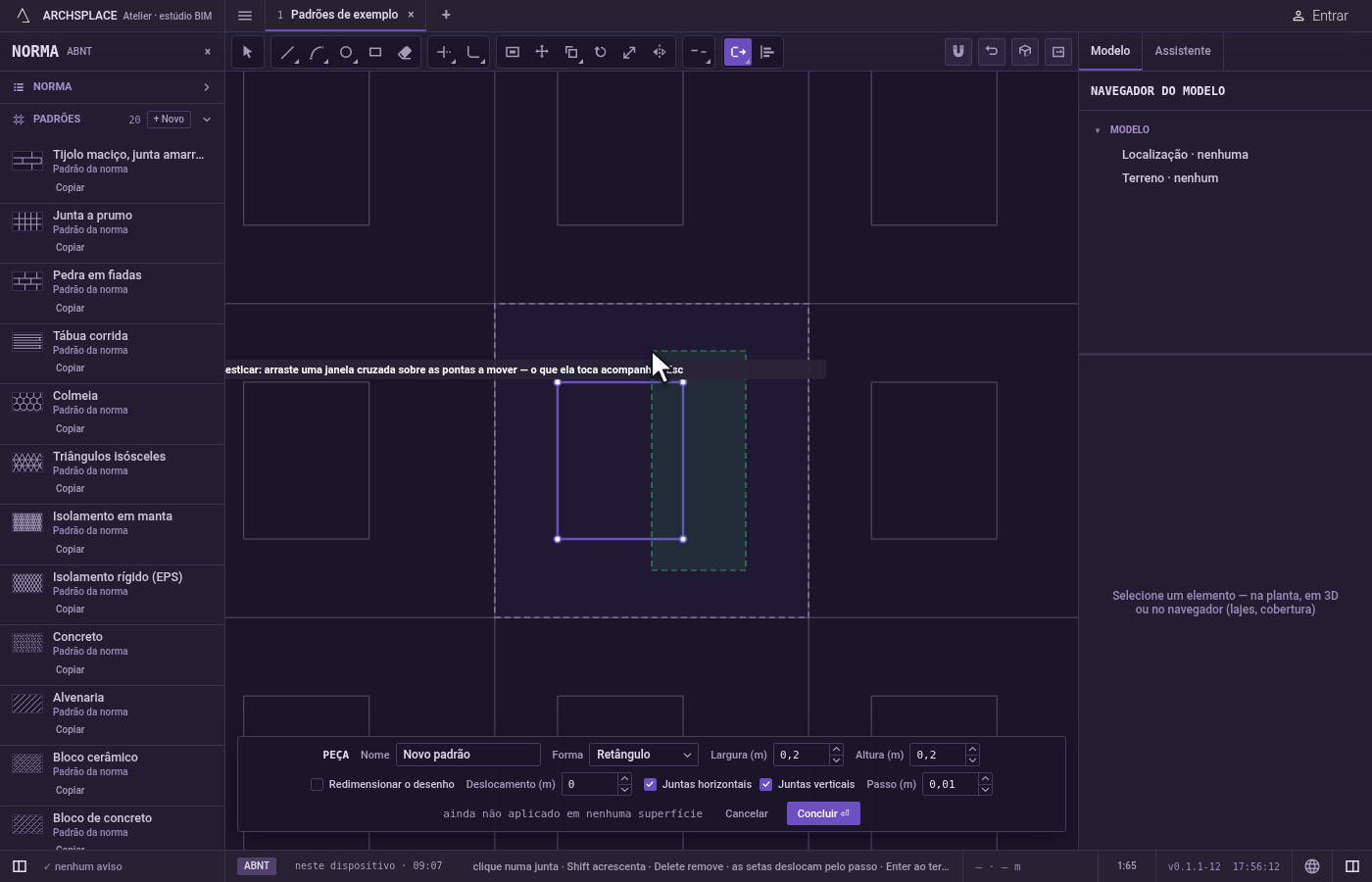
Task: Decrease the Altura (m) value
Action: point(972,760)
